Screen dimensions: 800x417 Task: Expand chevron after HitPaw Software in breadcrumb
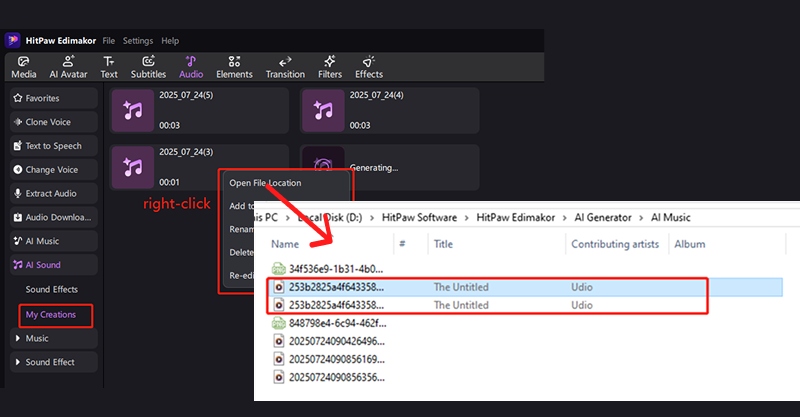pos(466,218)
